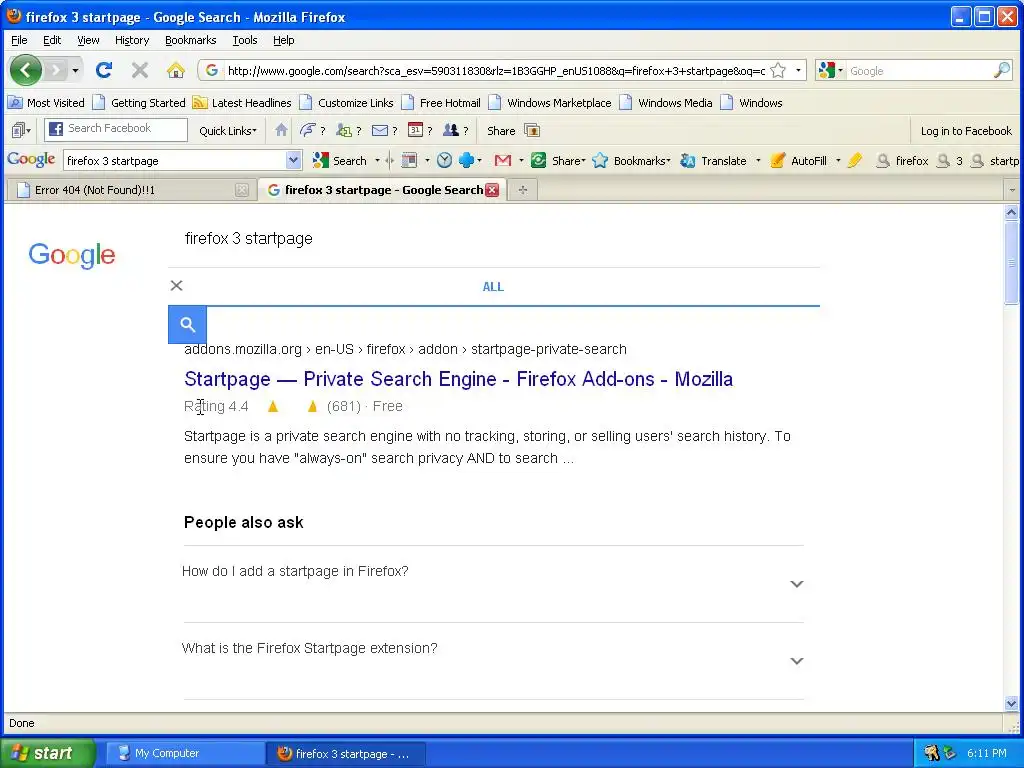
Task: Find the word 'firefox' via toolbar button
Action: pos(902,161)
